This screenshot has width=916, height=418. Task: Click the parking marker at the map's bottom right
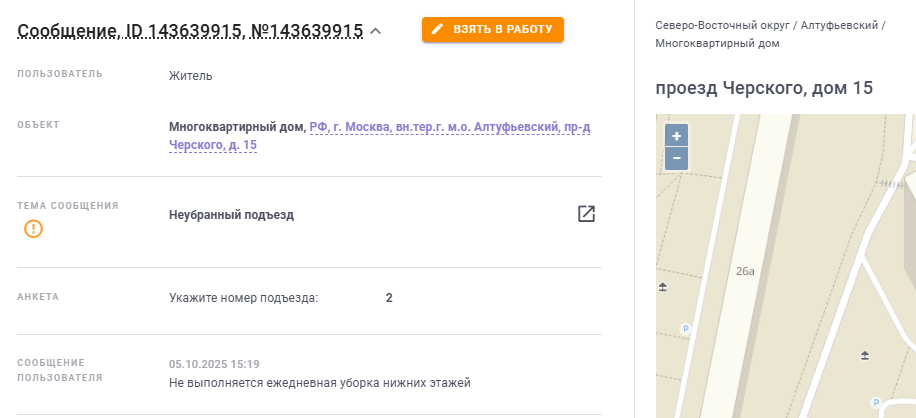(x=877, y=402)
